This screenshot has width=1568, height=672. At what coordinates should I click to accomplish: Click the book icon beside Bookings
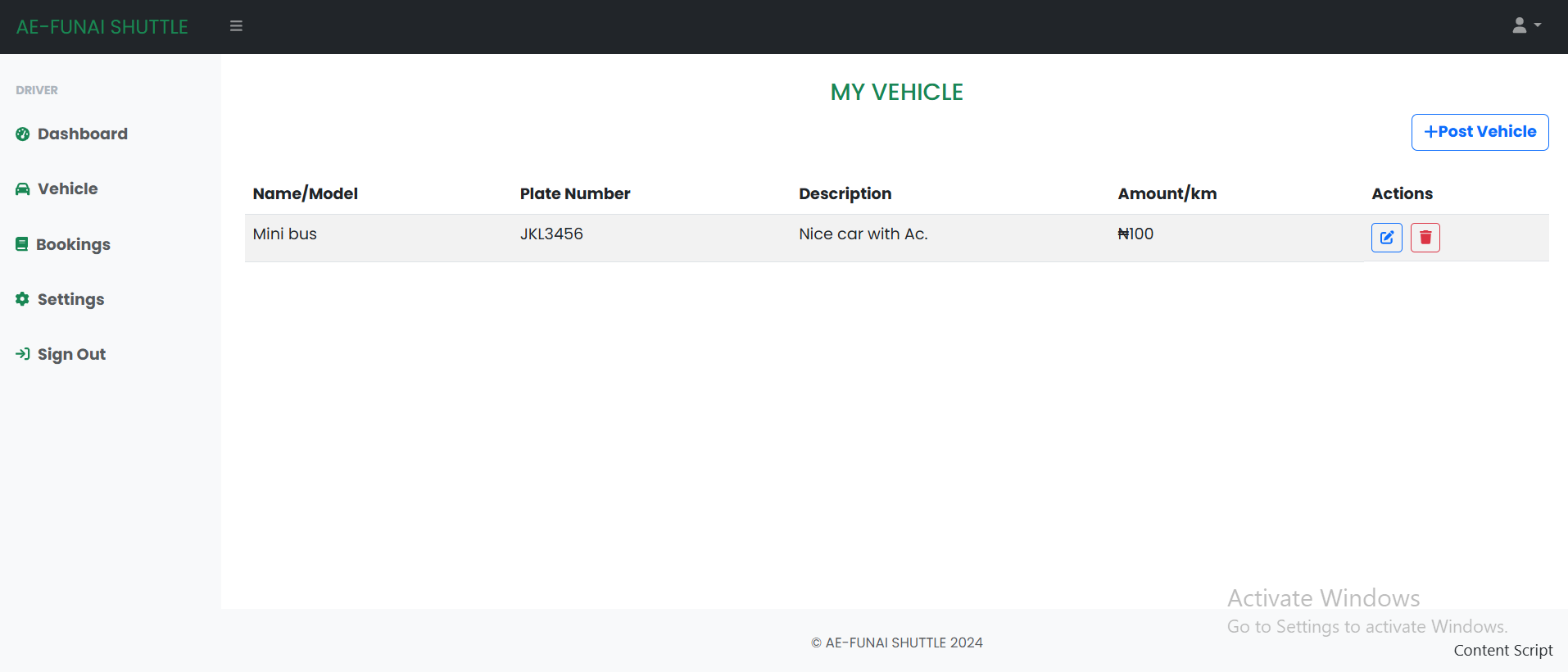[22, 244]
